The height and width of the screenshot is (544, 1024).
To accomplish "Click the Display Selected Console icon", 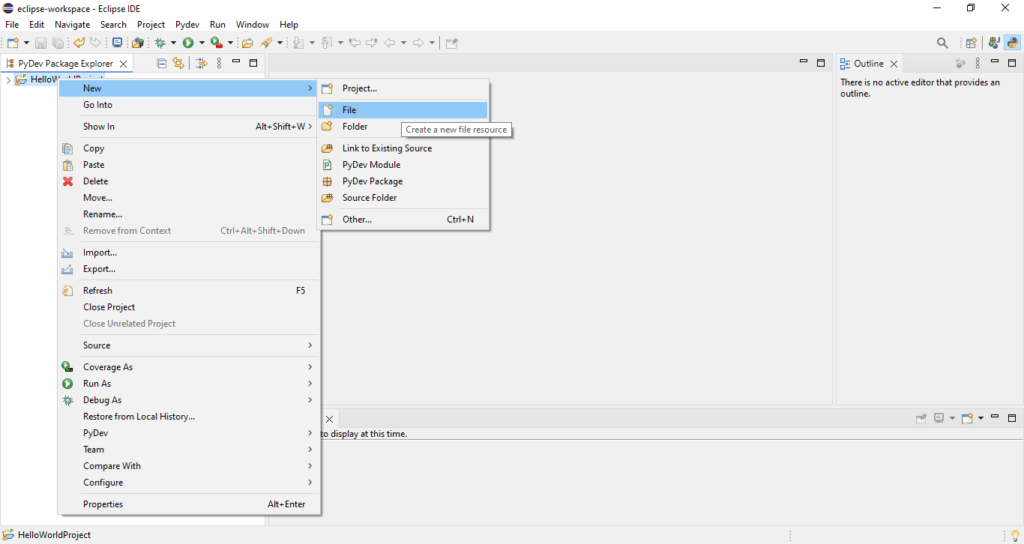I will pos(939,418).
